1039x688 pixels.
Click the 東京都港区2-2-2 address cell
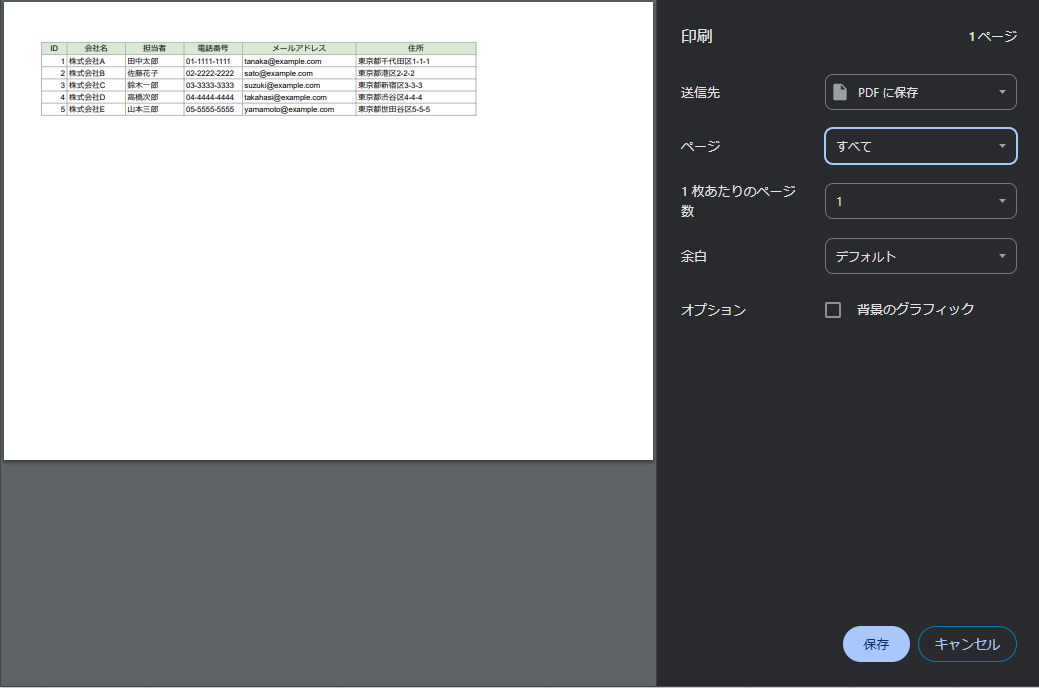coord(416,73)
